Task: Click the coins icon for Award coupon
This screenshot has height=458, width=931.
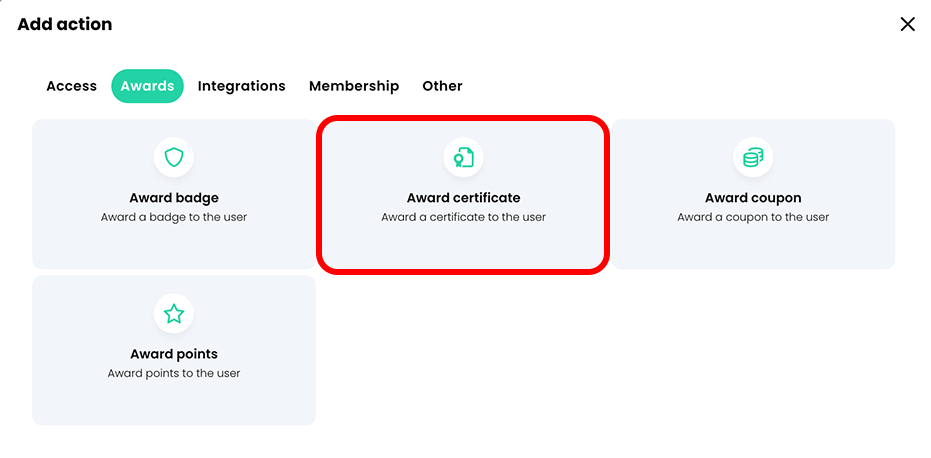Action: point(753,157)
